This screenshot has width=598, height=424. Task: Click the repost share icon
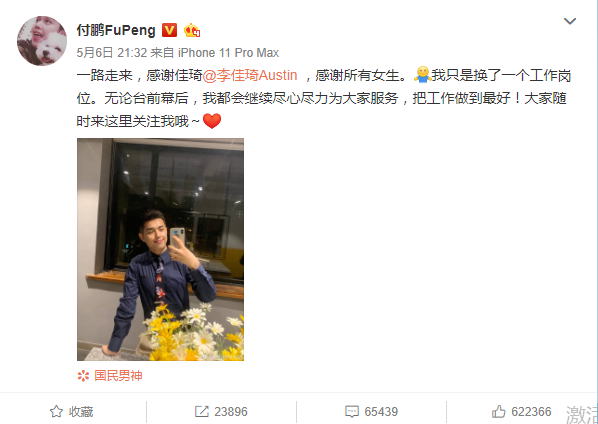coord(201,411)
